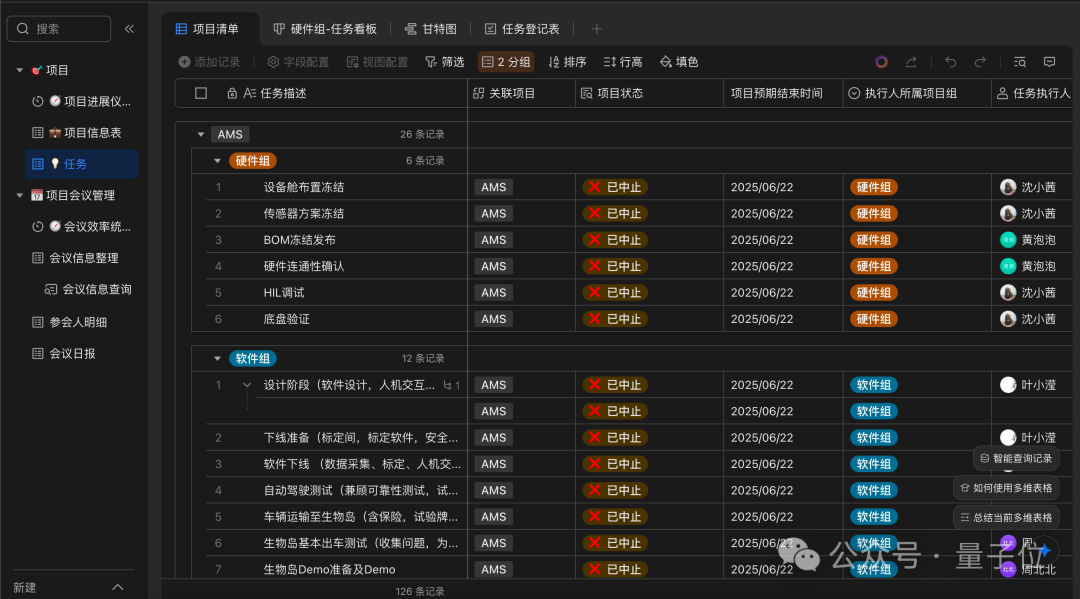Focus the 搜索 search box
This screenshot has width=1080, height=599.
(59, 29)
